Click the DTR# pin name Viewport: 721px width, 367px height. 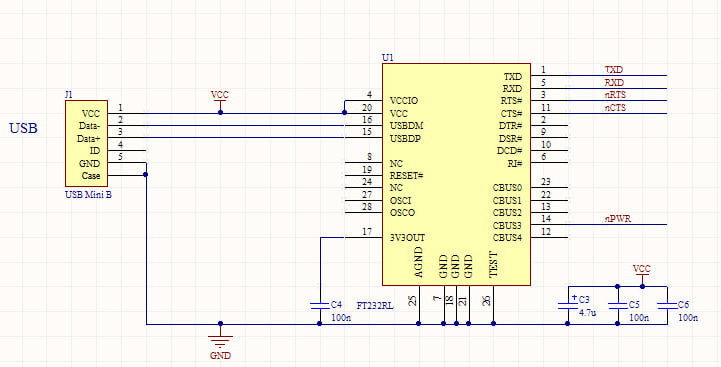click(510, 126)
